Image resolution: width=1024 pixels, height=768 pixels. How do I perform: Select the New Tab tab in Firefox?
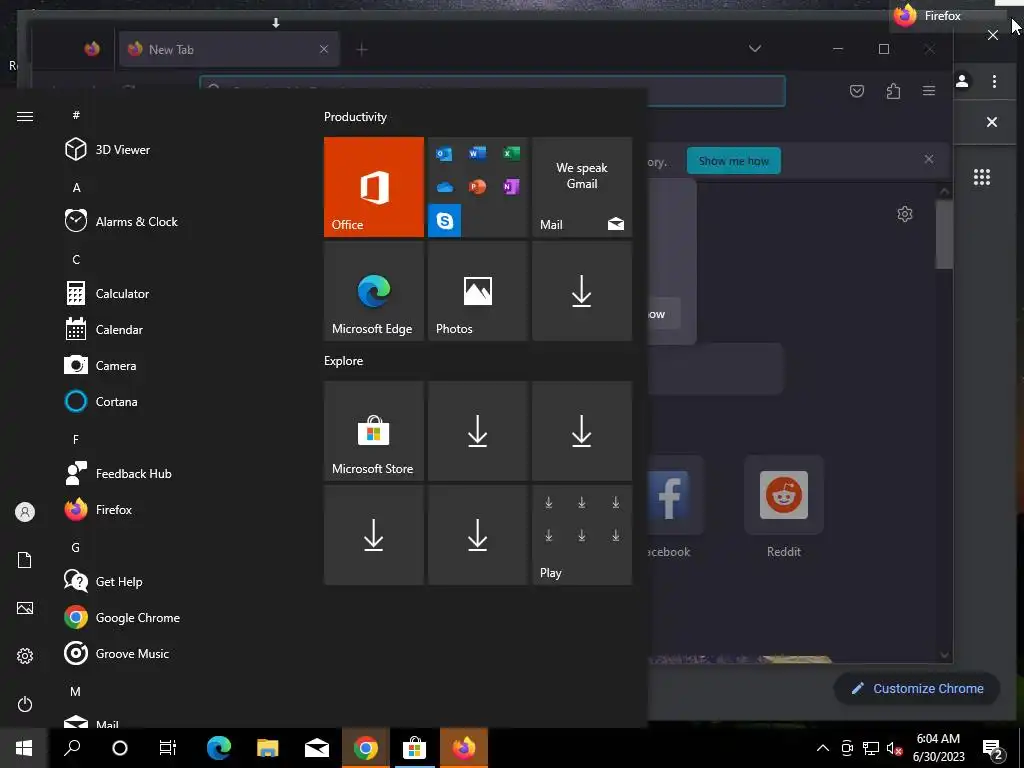[229, 50]
